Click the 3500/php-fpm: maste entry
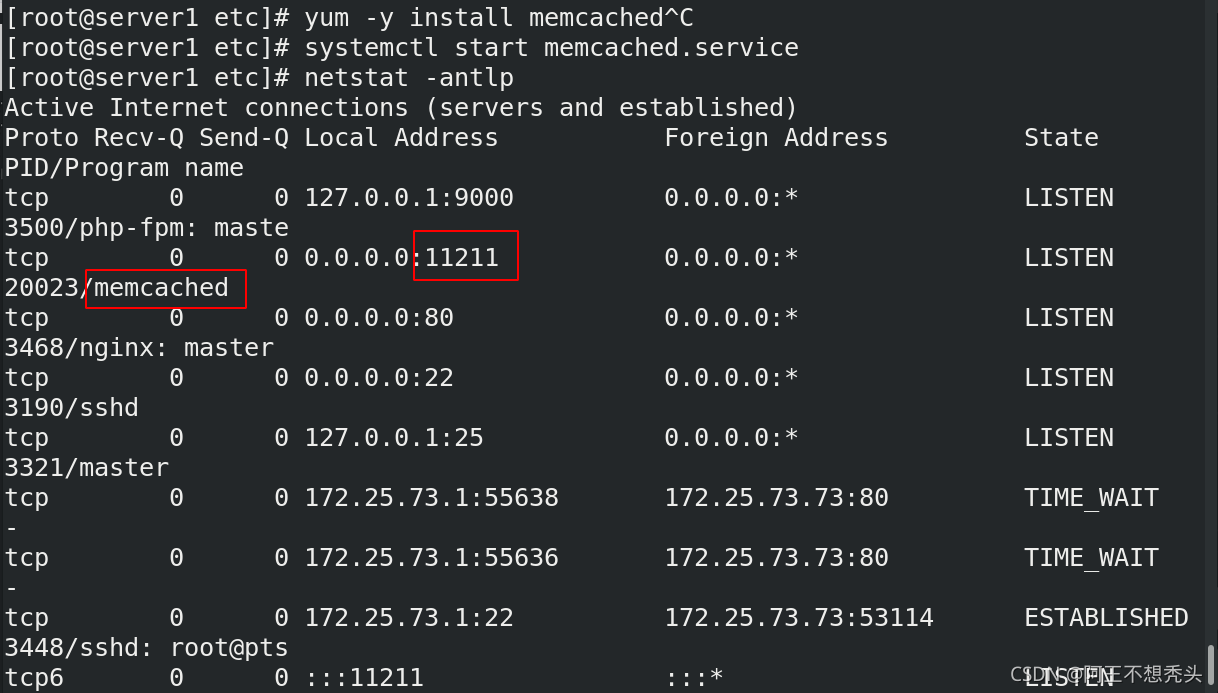Screen dimensions: 1218x693 pos(147,228)
